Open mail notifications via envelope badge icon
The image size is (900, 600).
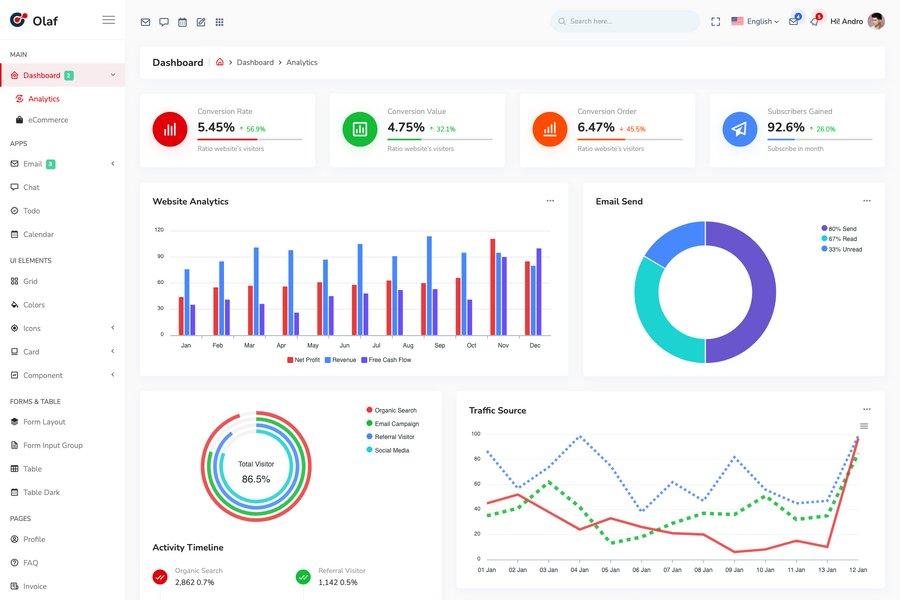click(792, 19)
